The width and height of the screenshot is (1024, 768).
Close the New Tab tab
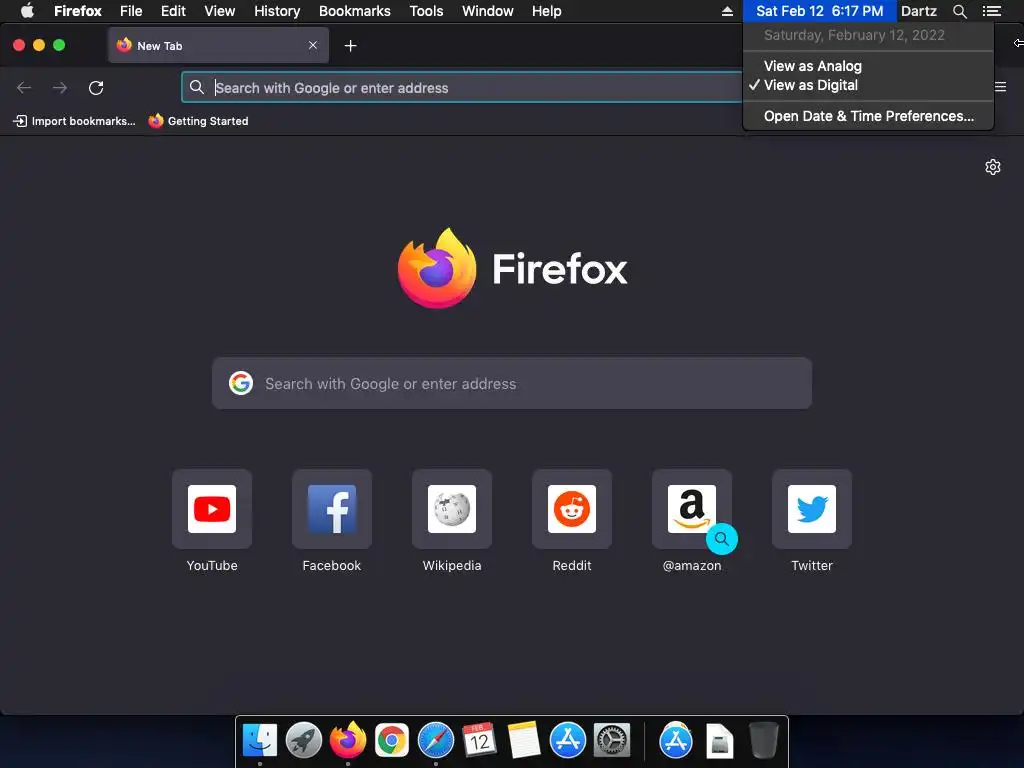tap(313, 45)
